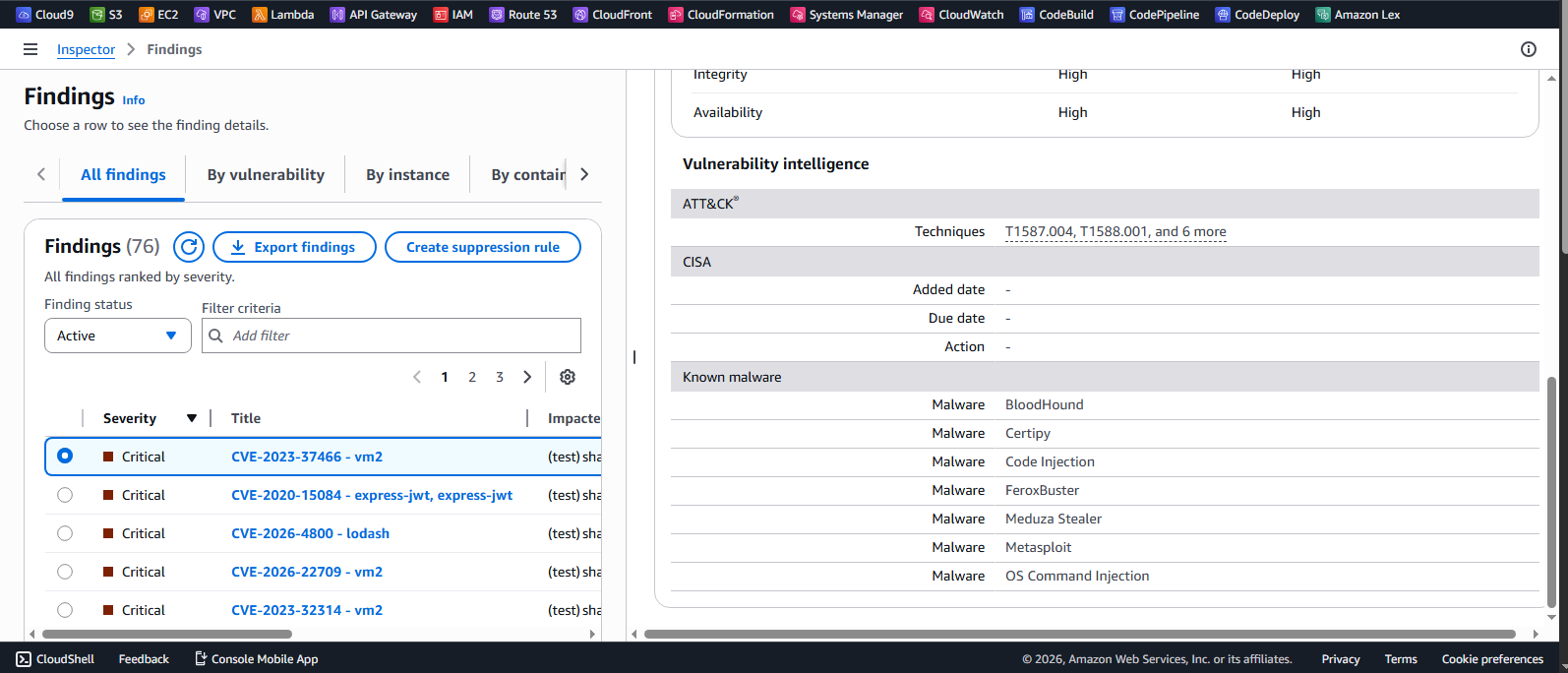Open Cookie preferences in footer
The image size is (1568, 673).
[x=1492, y=659]
